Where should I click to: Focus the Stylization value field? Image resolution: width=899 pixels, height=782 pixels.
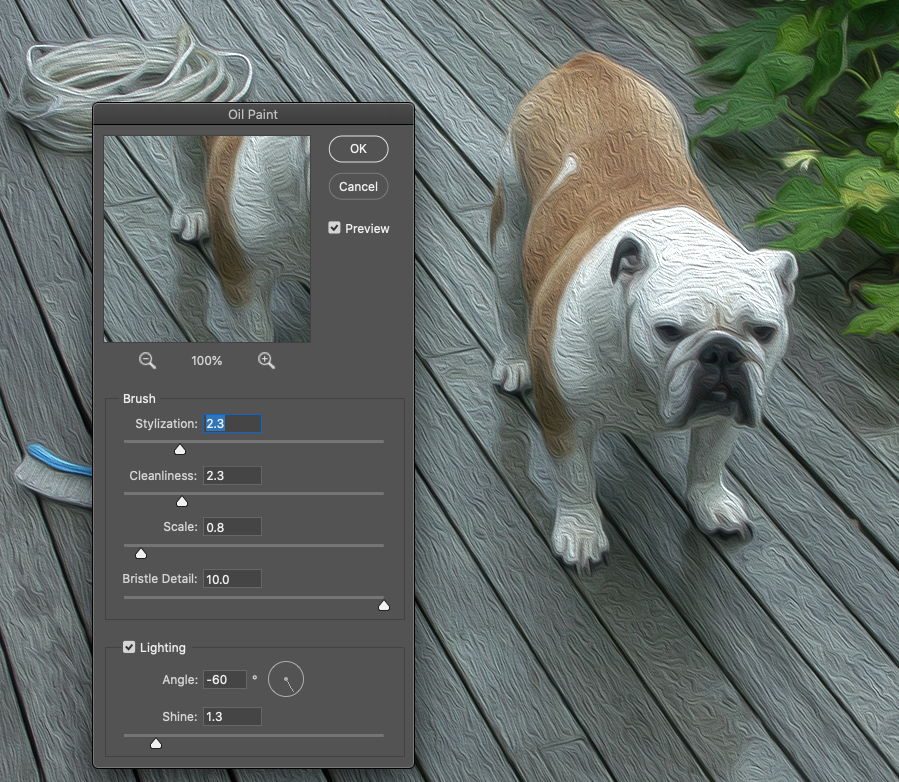(x=232, y=424)
